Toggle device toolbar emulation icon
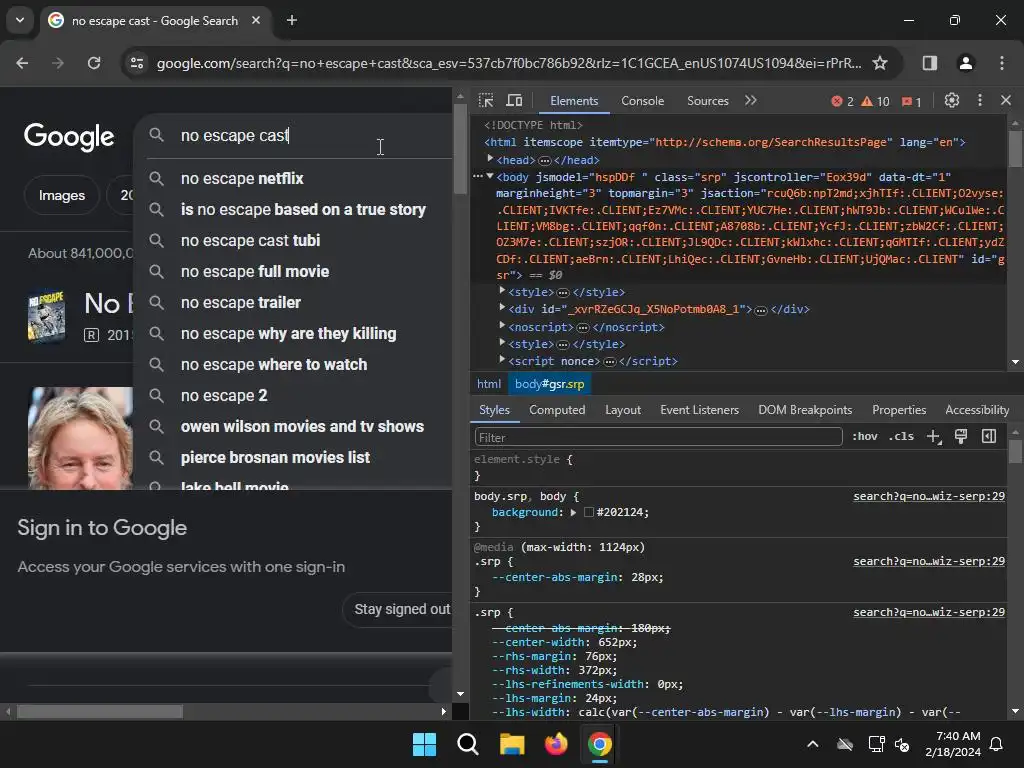The image size is (1024, 768). pyautogui.click(x=515, y=101)
